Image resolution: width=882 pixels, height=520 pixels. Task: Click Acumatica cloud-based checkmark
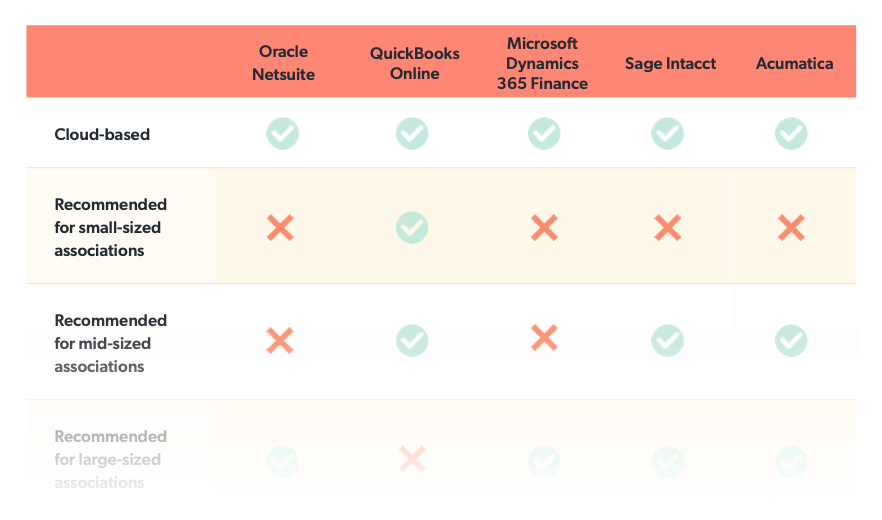(791, 133)
